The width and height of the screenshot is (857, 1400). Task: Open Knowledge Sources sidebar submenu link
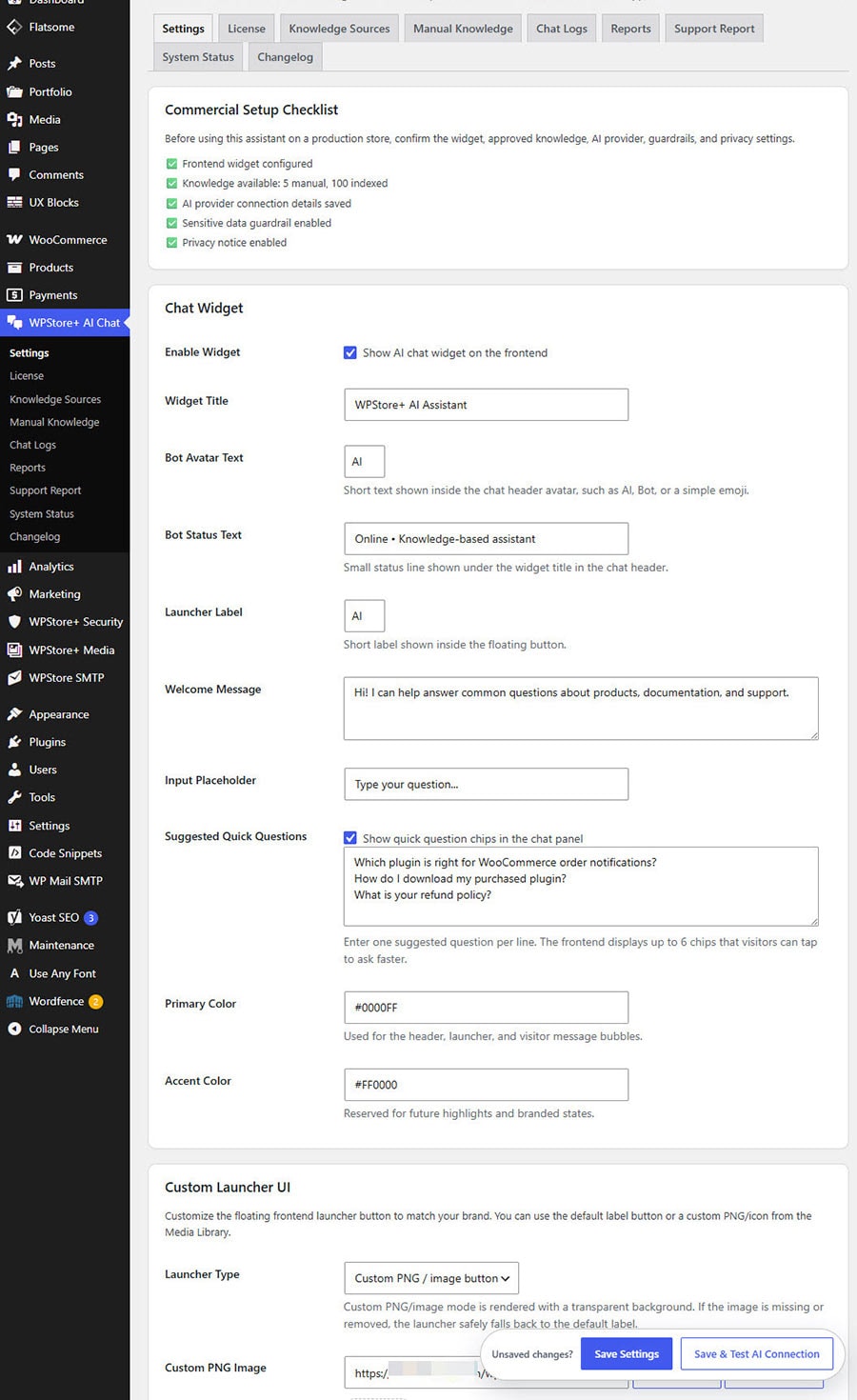tap(55, 400)
